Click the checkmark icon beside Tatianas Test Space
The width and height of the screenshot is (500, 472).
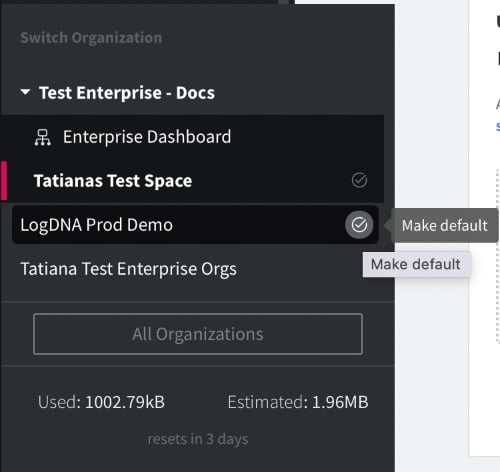point(359,180)
